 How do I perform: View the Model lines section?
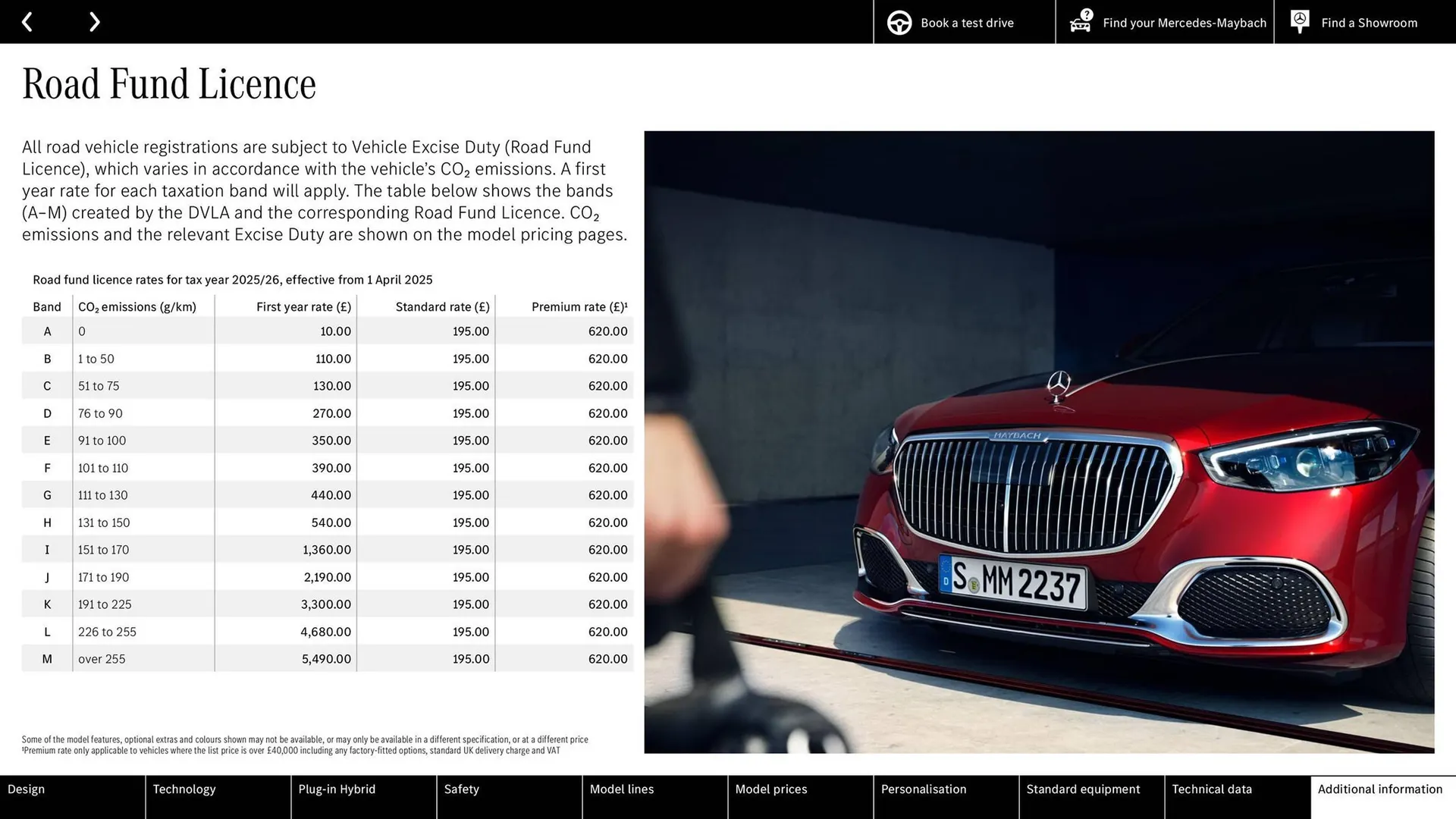654,797
